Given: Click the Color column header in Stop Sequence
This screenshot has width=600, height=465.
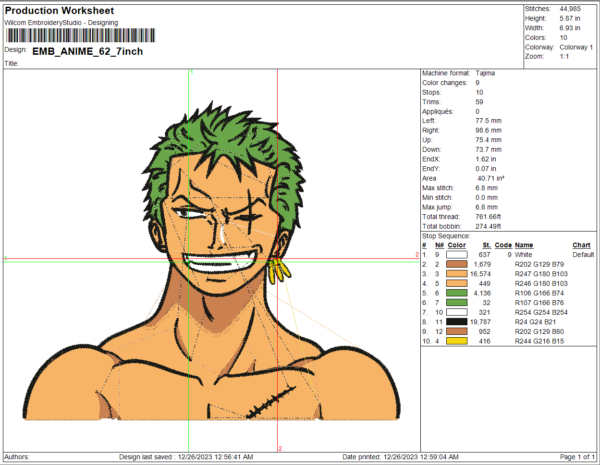Looking at the screenshot, I should coord(457,245).
